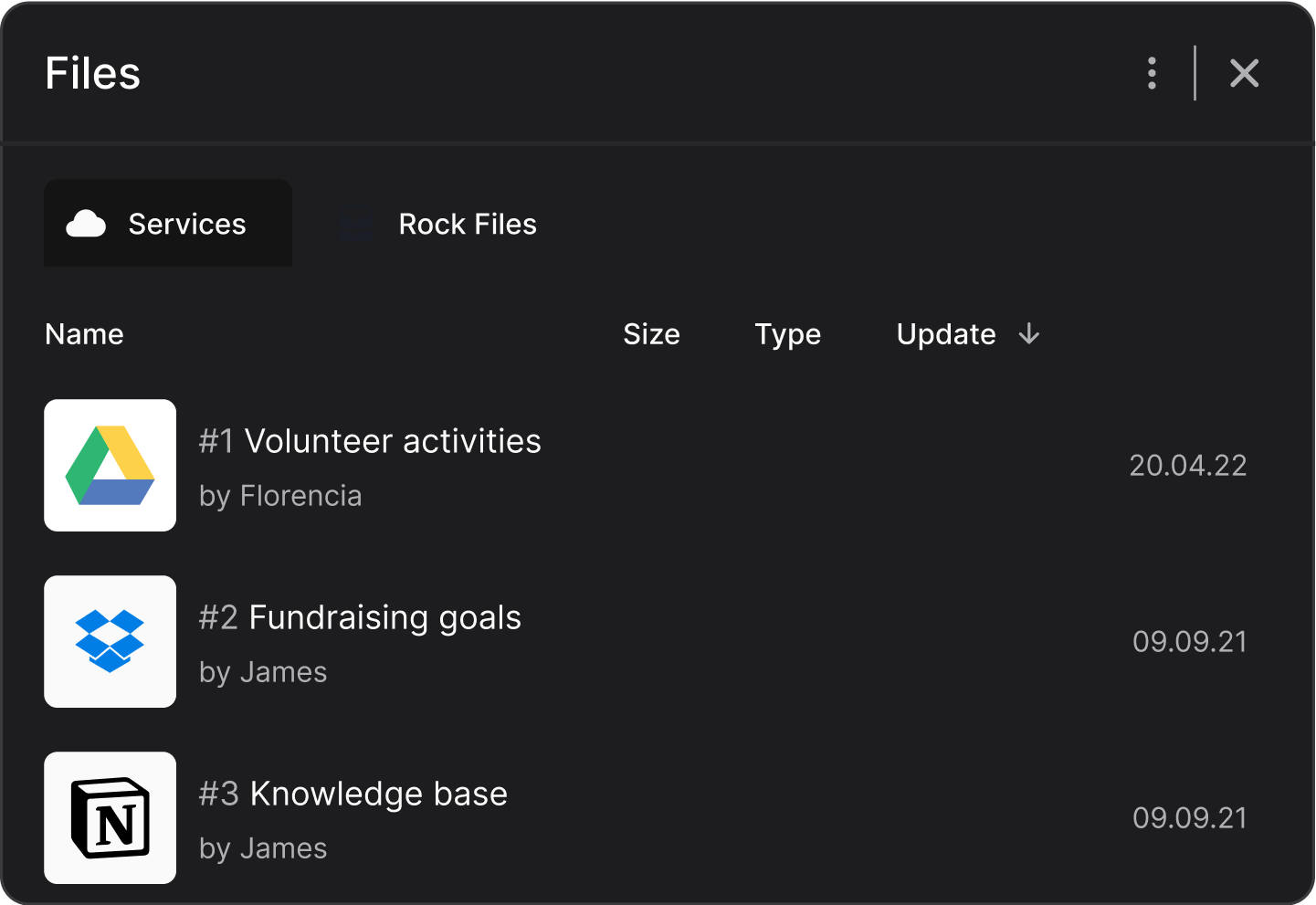Click the cloud icon in the Services tab
Screen dimensions: 1316x905
point(85,223)
